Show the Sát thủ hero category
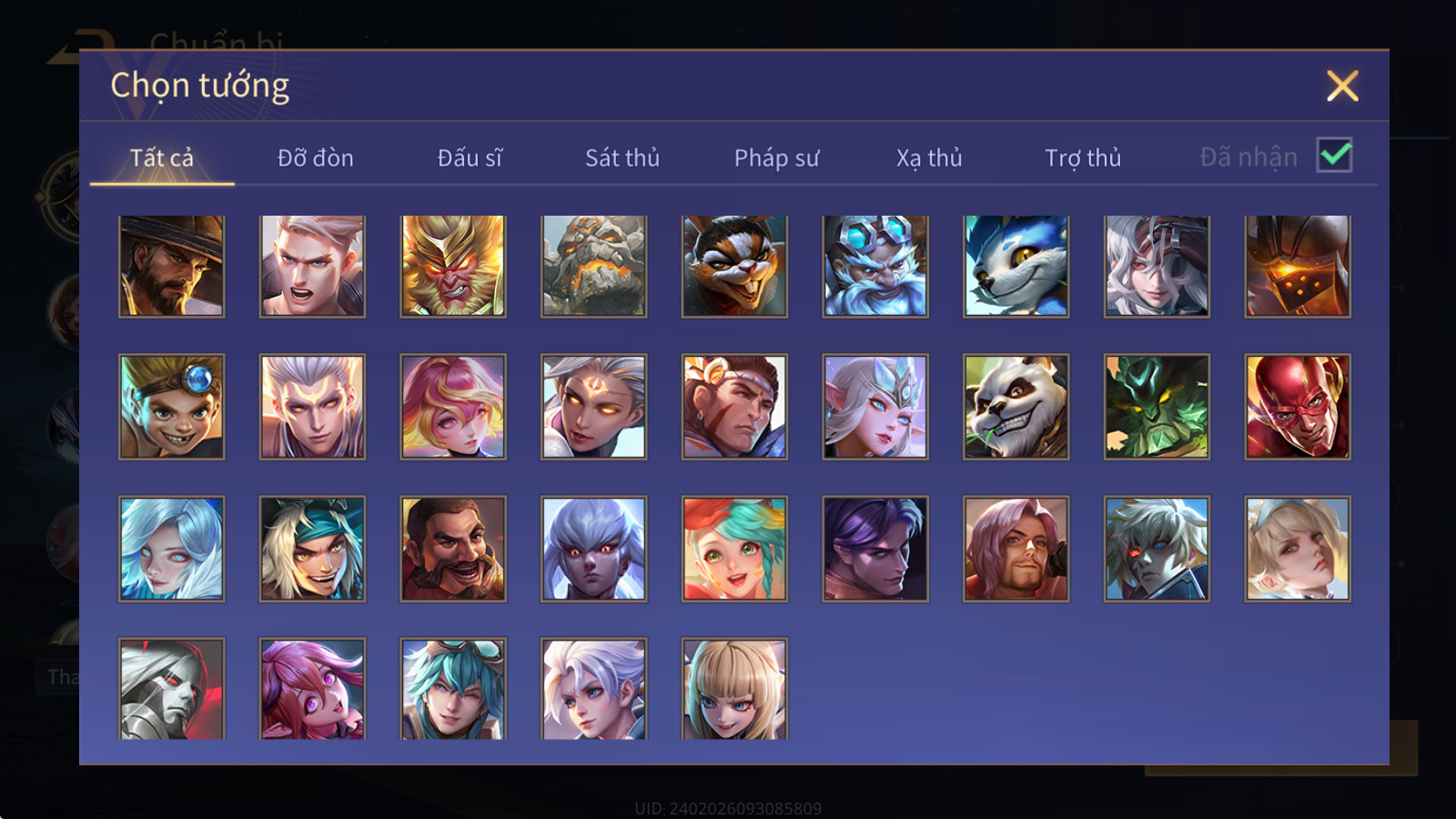The image size is (1456, 819). pyautogui.click(x=622, y=157)
